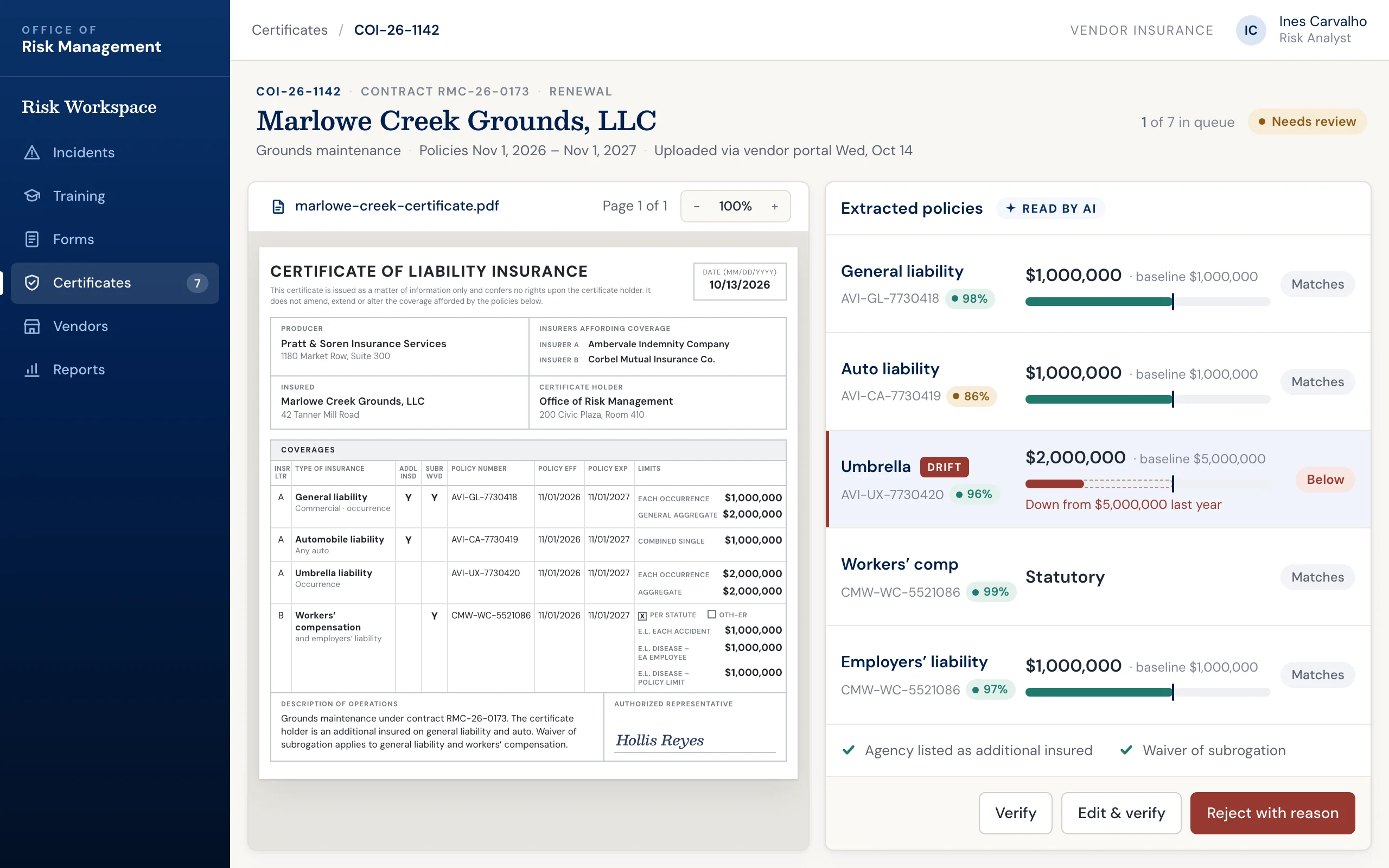Viewport: 1389px width, 868px height.
Task: Click the sparkle icon in READ BY AI badge
Action: click(1011, 208)
